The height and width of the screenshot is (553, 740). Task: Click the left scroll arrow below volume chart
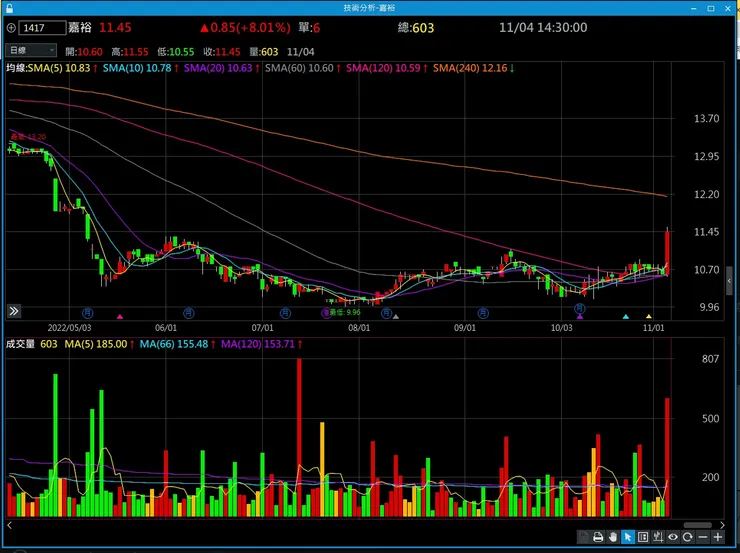[x=9, y=525]
